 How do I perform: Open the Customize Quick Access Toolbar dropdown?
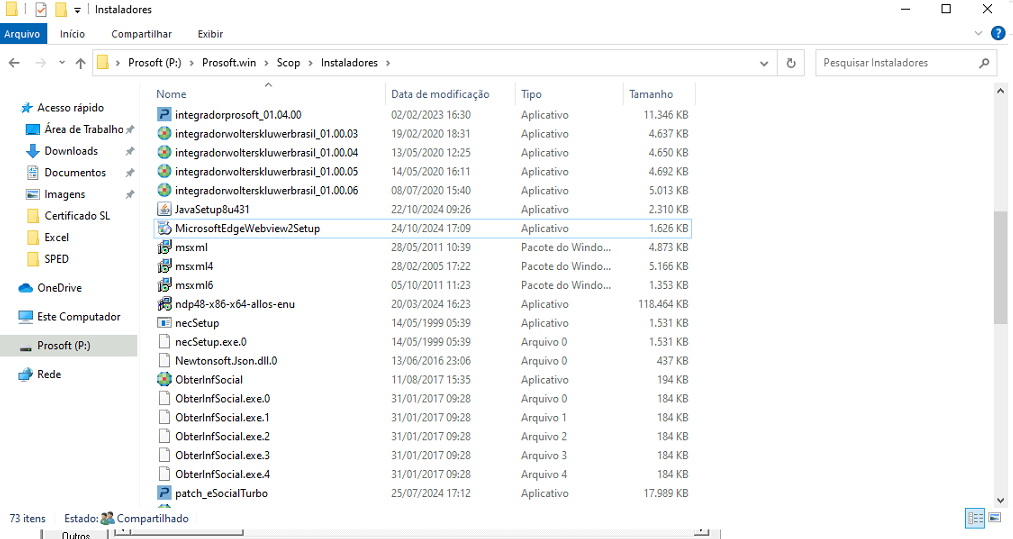pos(77,10)
